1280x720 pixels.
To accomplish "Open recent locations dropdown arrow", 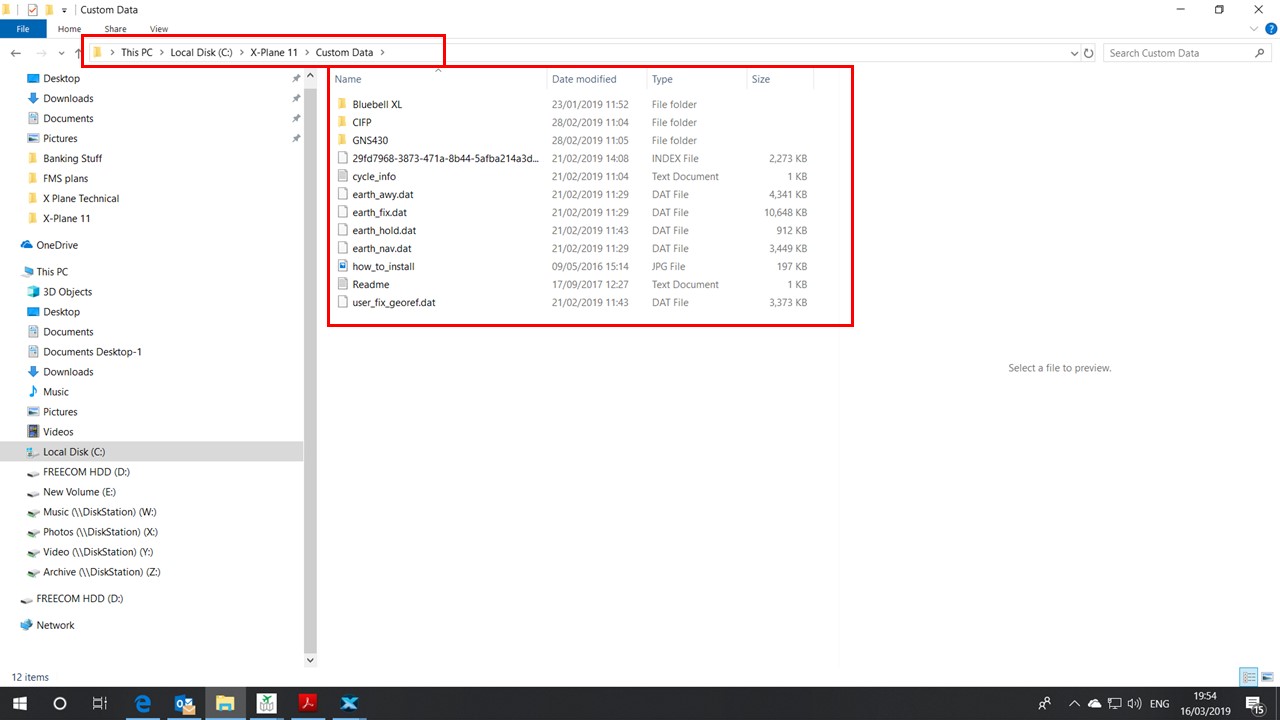I will tap(62, 53).
